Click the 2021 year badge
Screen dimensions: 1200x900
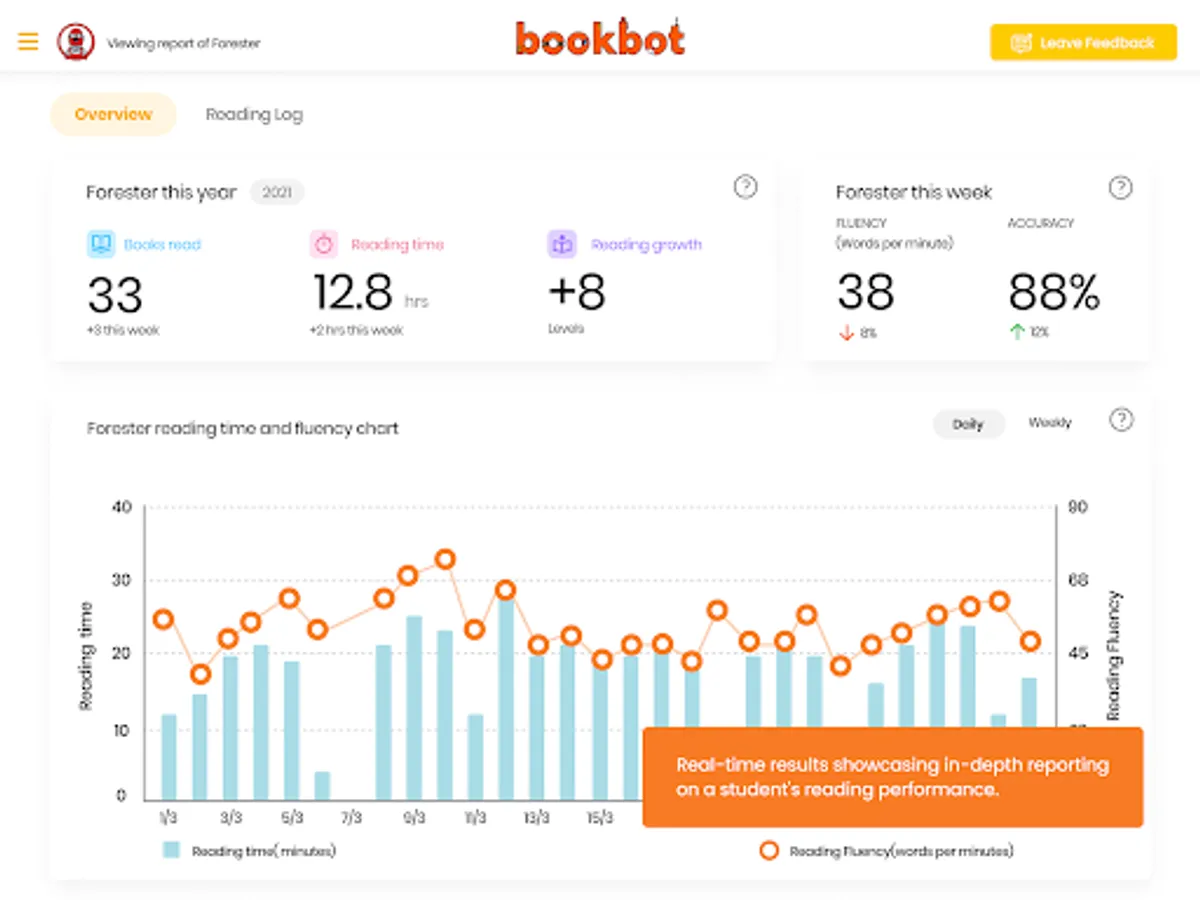pos(277,192)
